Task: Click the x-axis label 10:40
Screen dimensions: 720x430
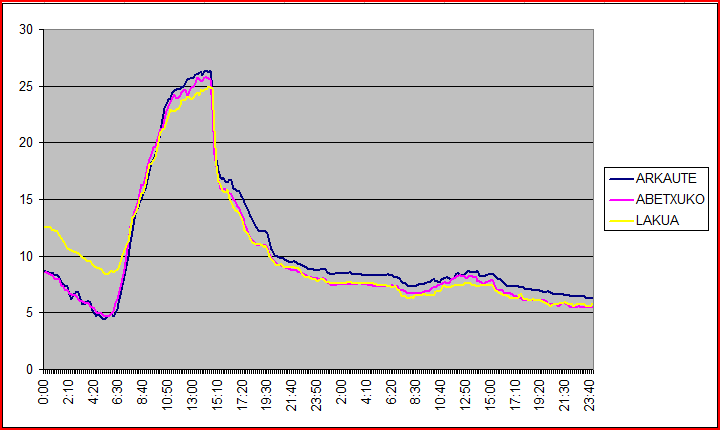Action: click(x=440, y=395)
